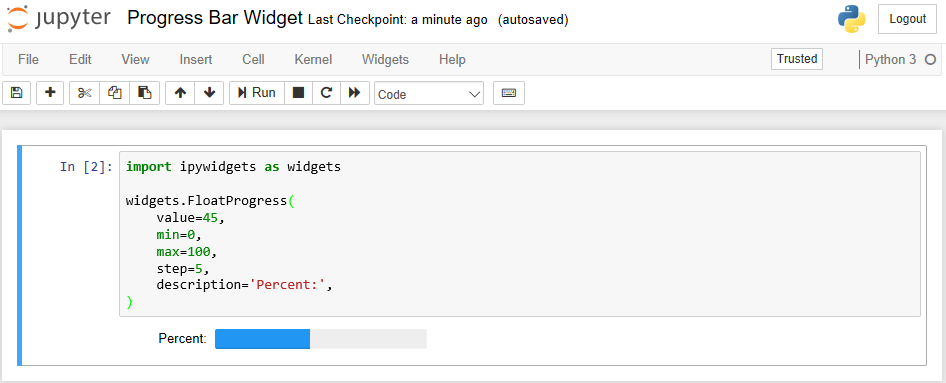Open the command palette keyboard icon
This screenshot has width=946, height=383.
click(x=509, y=93)
